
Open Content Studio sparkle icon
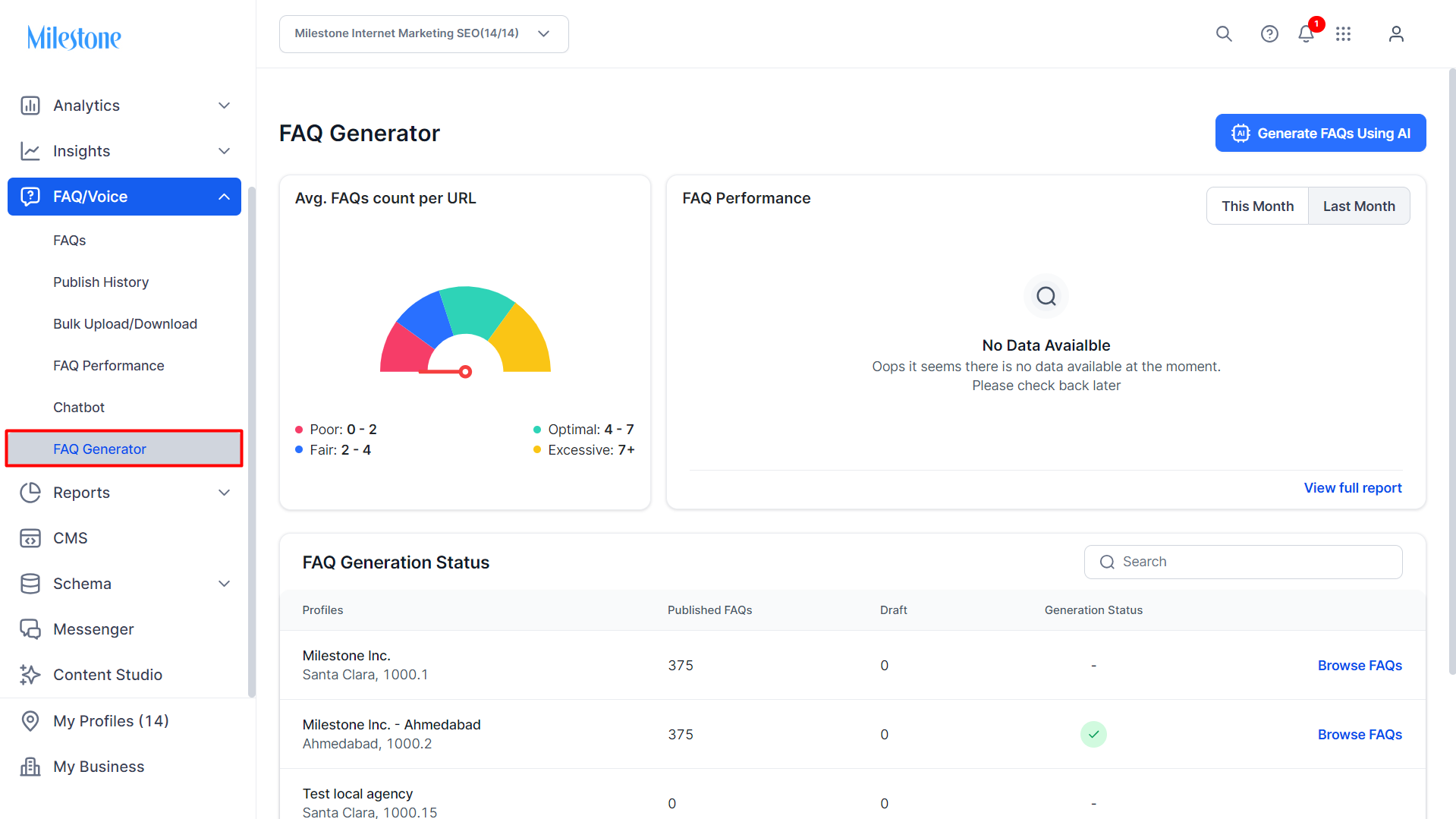[30, 675]
